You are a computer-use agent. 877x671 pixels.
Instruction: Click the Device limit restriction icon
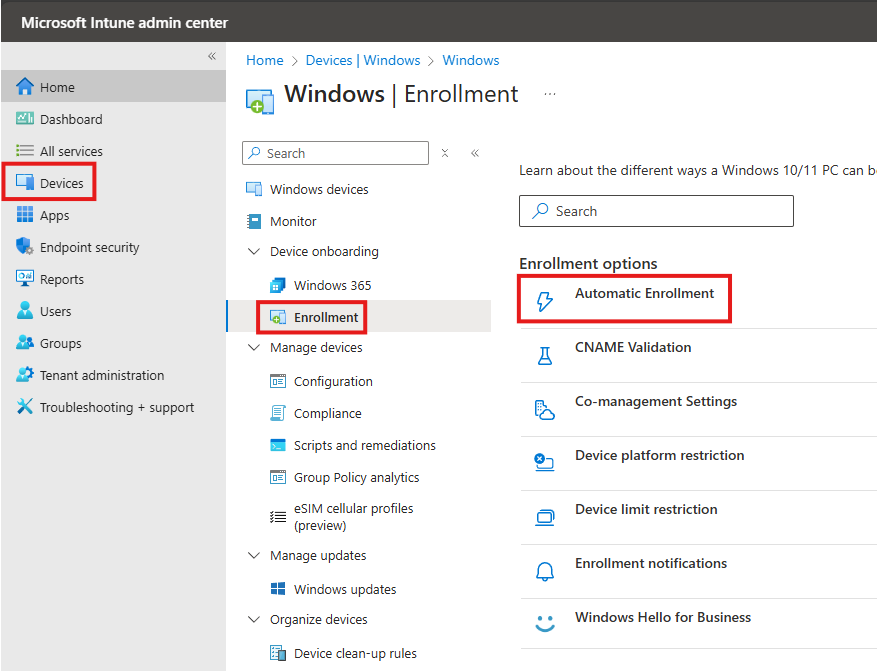click(545, 517)
